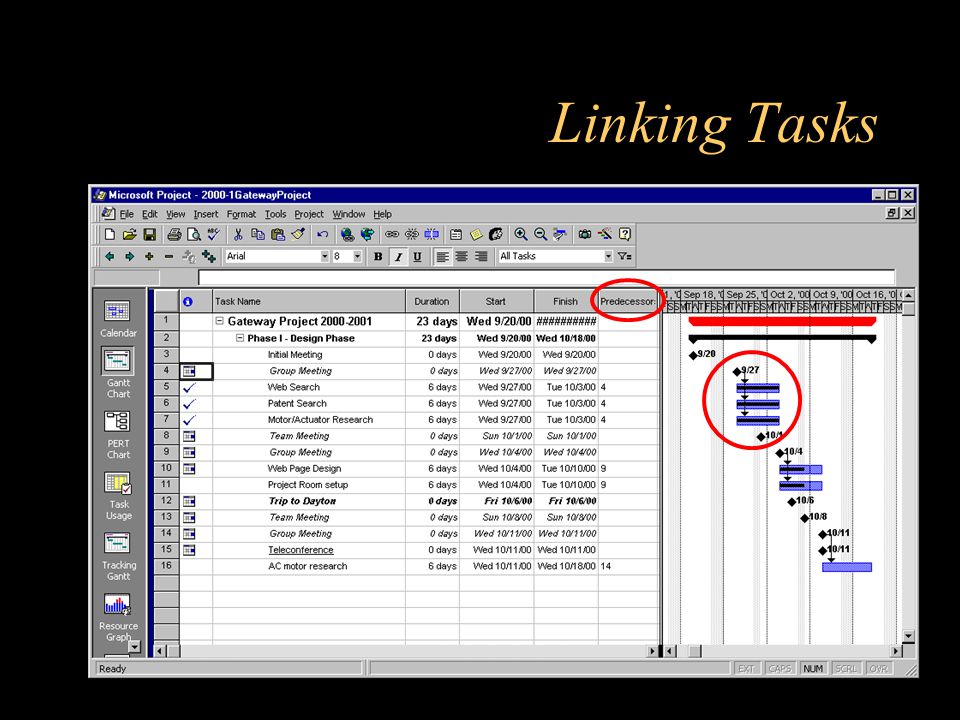Select the Format Painter brush icon
The width and height of the screenshot is (960, 720).
[298, 234]
